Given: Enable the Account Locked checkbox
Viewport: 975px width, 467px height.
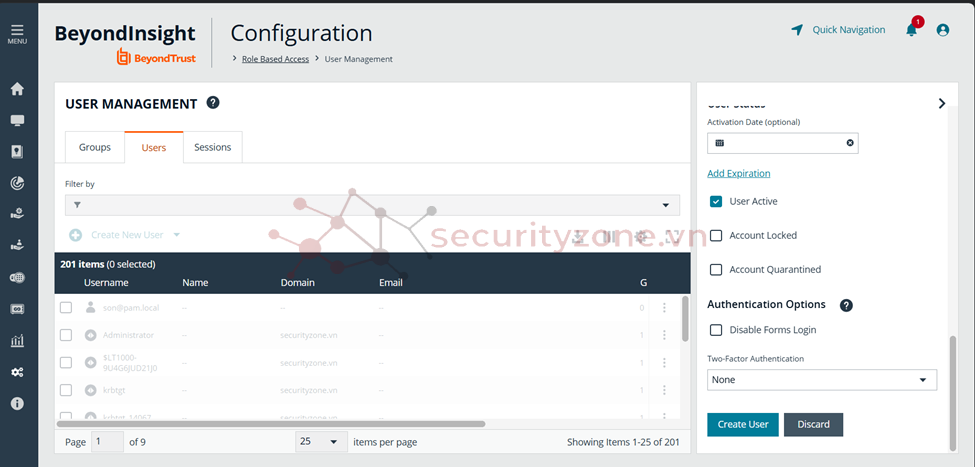Looking at the screenshot, I should [x=716, y=235].
